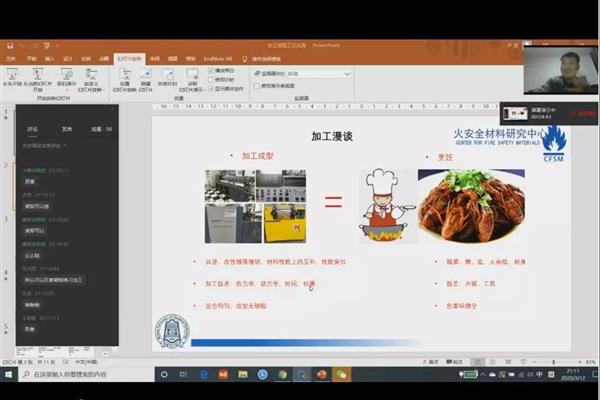Screen dimensions: 600x400
Task: Open the File tab in the ribbon
Action: click(11, 59)
